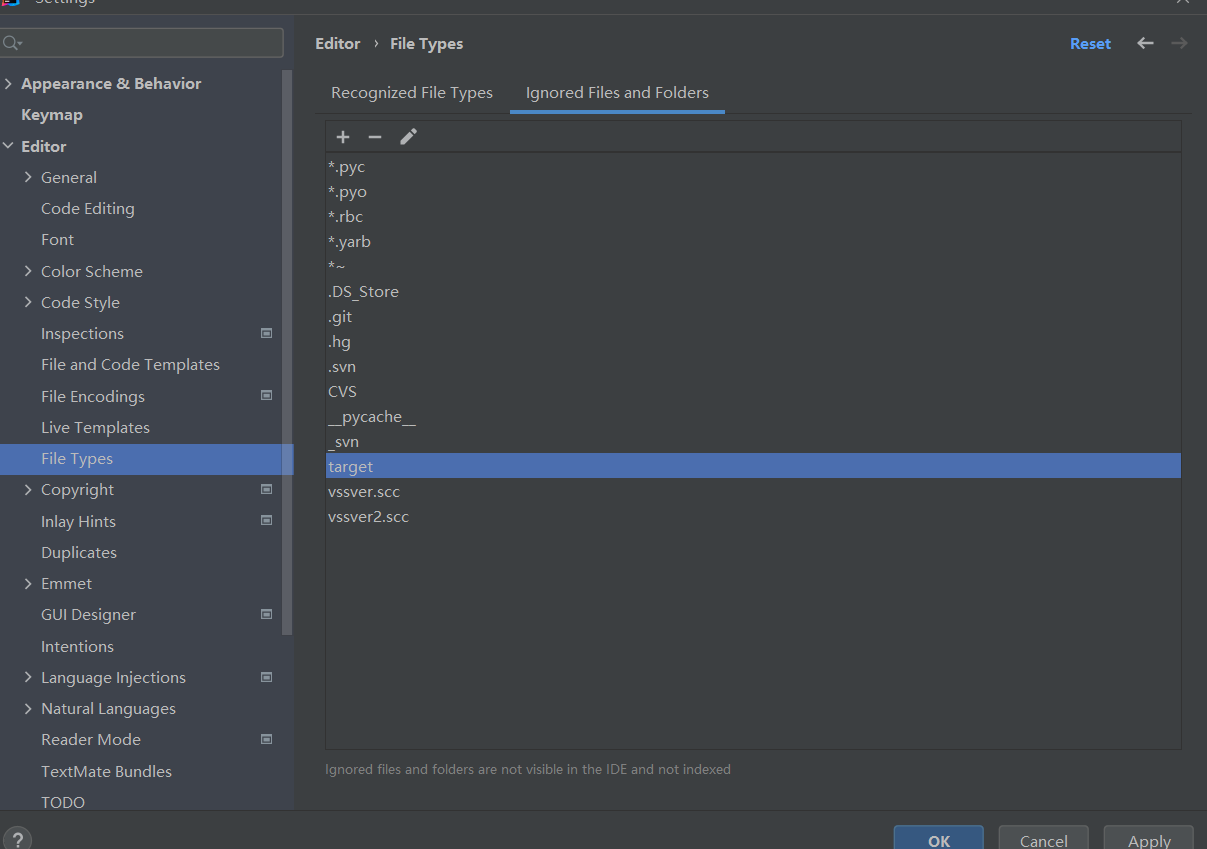Image resolution: width=1207 pixels, height=849 pixels.
Task: Click project-level icon beside File Encodings
Action: (266, 396)
